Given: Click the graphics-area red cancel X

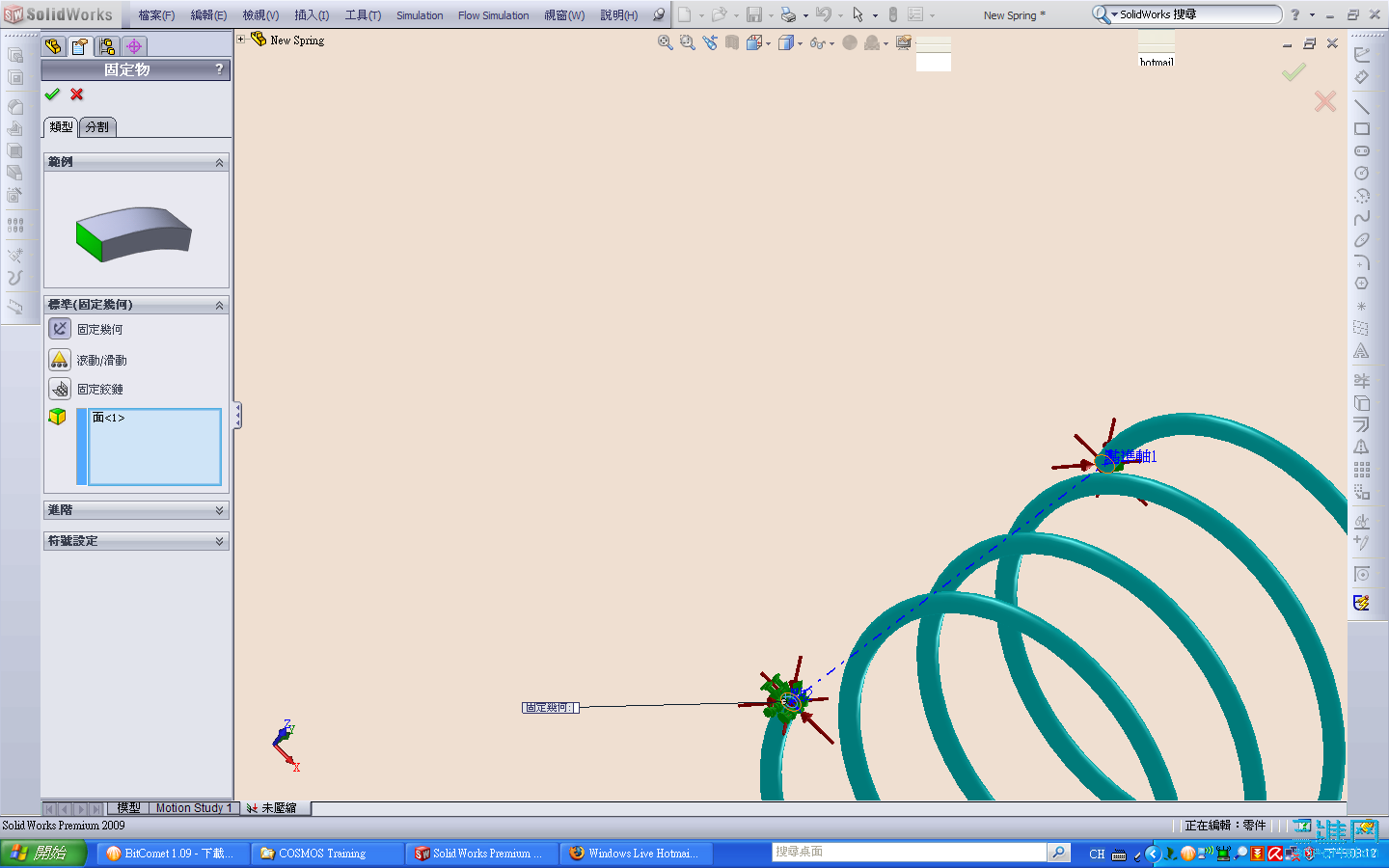Looking at the screenshot, I should click(x=1325, y=101).
